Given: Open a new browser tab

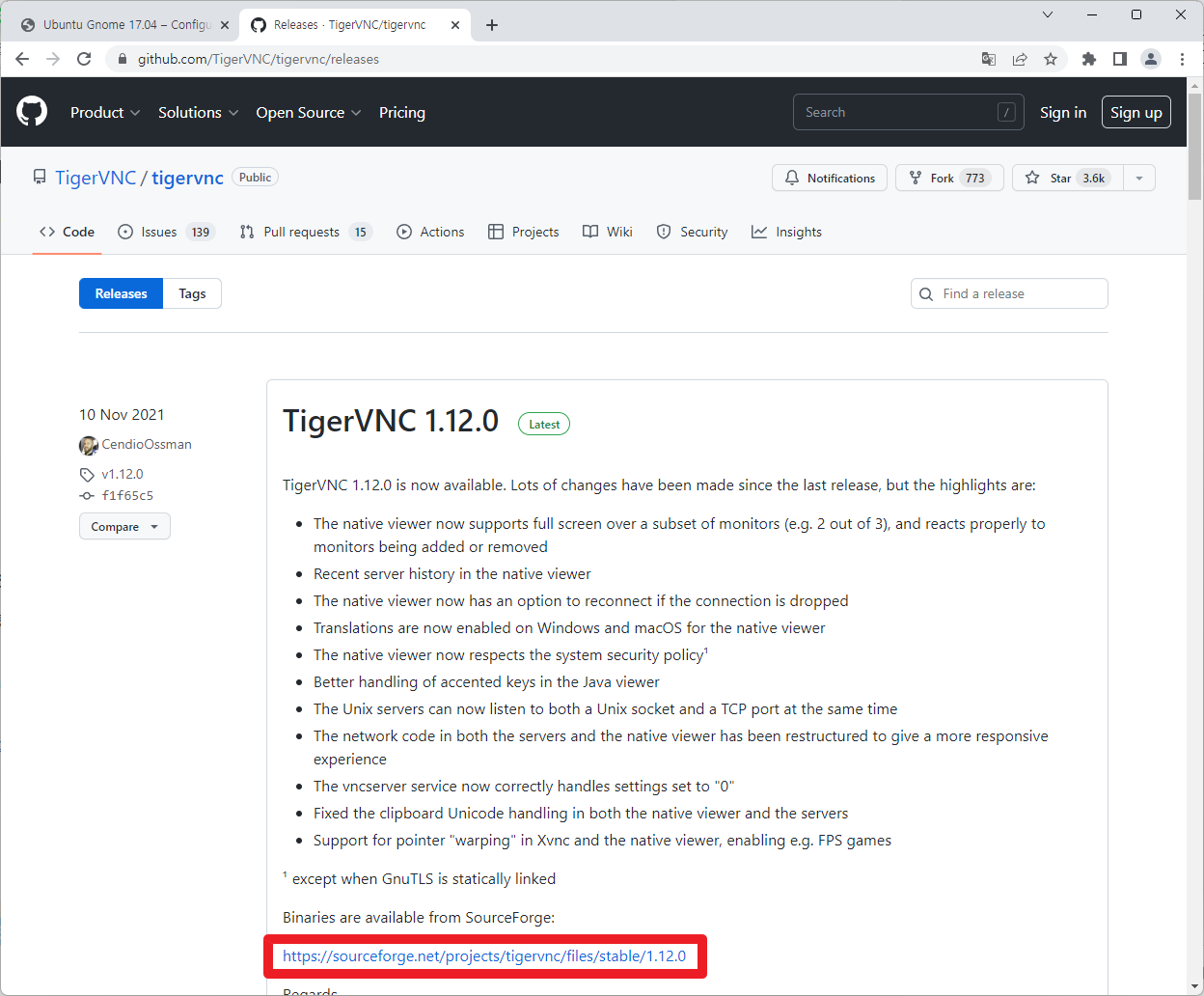Looking at the screenshot, I should click(492, 25).
